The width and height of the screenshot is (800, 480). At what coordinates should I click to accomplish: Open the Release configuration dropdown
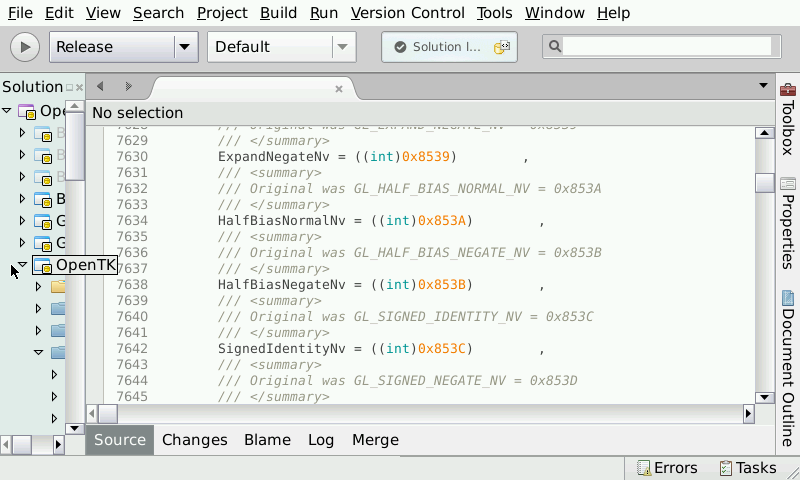pyautogui.click(x=185, y=47)
